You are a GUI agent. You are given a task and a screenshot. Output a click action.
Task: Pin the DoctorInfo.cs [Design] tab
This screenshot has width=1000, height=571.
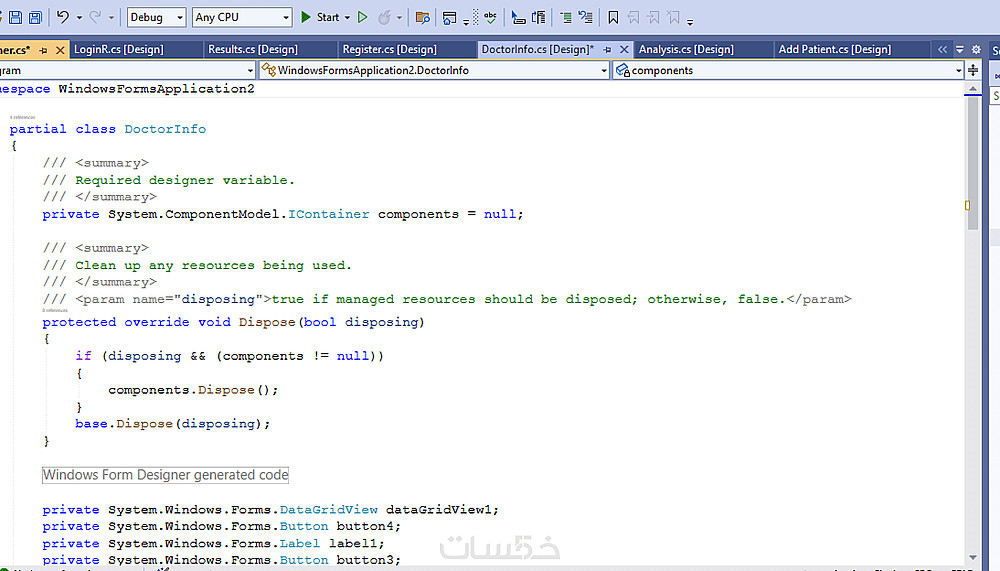click(x=607, y=49)
